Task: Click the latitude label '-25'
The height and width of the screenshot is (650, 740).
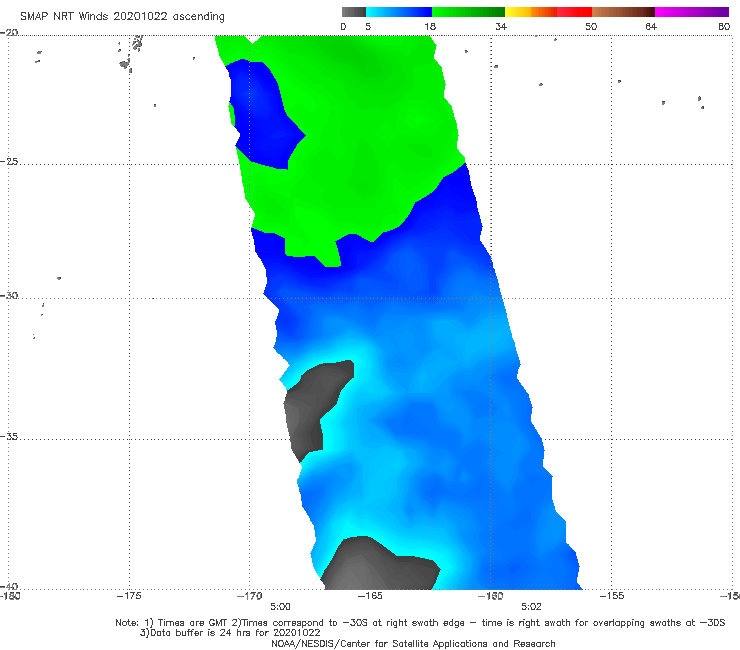Action: point(9,161)
